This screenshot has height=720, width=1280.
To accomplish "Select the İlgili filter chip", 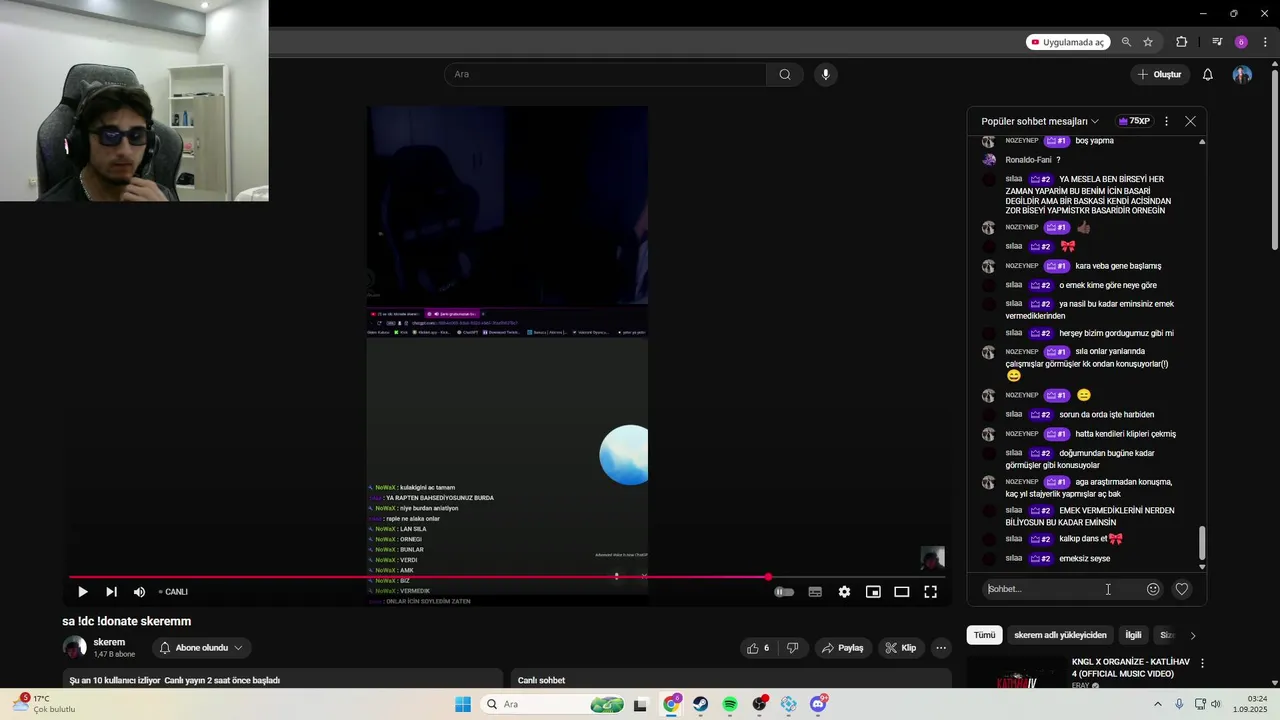I will coord(1133,635).
